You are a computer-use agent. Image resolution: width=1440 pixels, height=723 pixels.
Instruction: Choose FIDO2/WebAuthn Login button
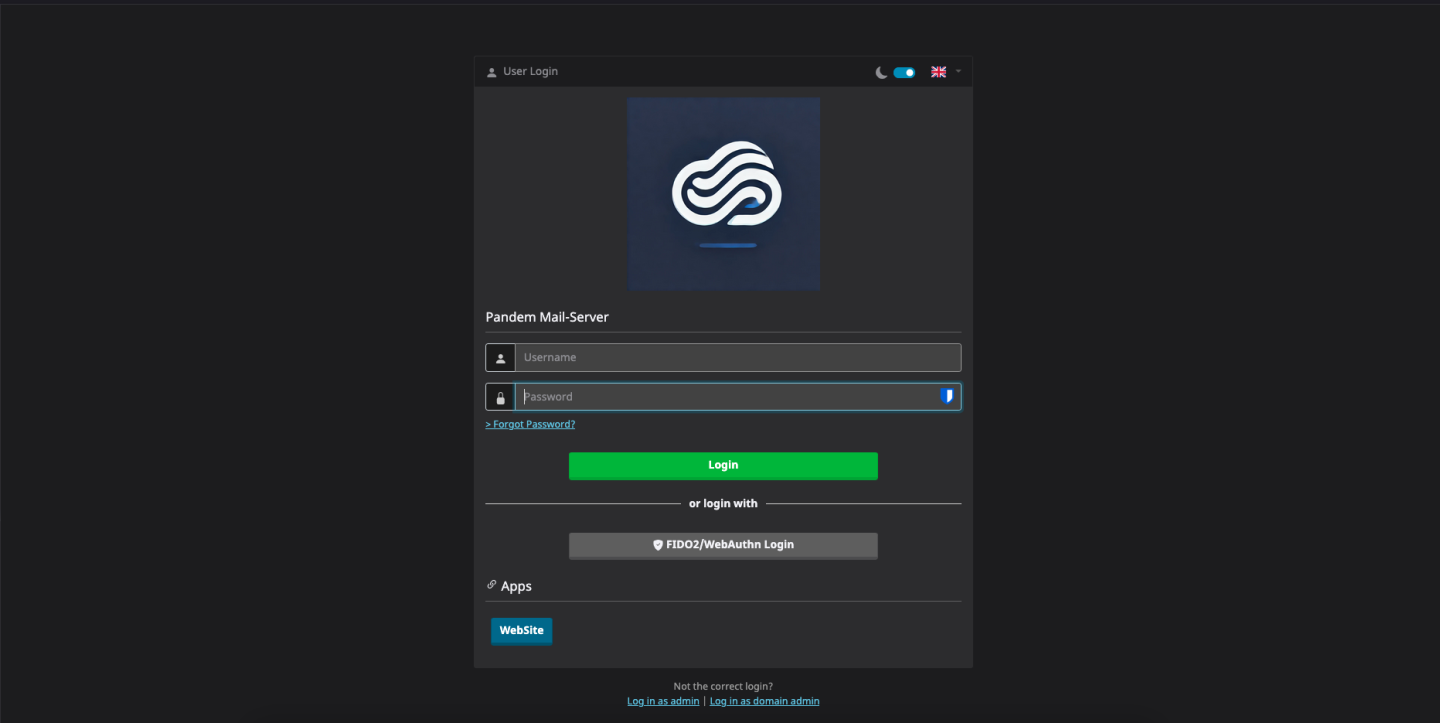tap(723, 545)
